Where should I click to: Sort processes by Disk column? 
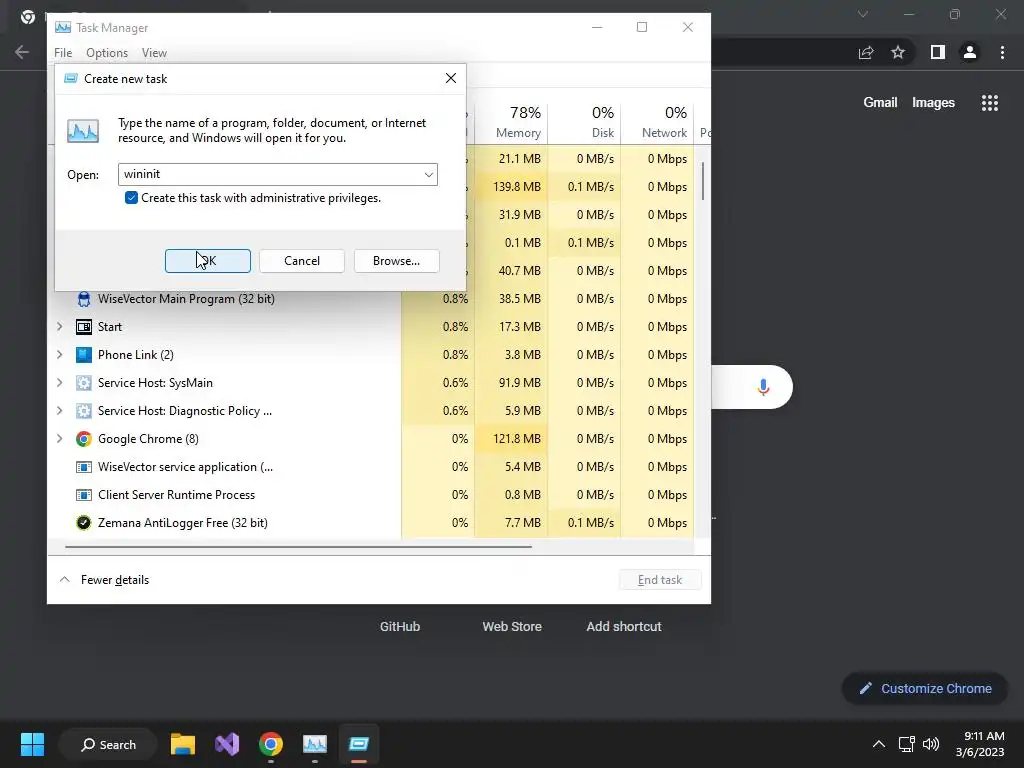pyautogui.click(x=584, y=123)
